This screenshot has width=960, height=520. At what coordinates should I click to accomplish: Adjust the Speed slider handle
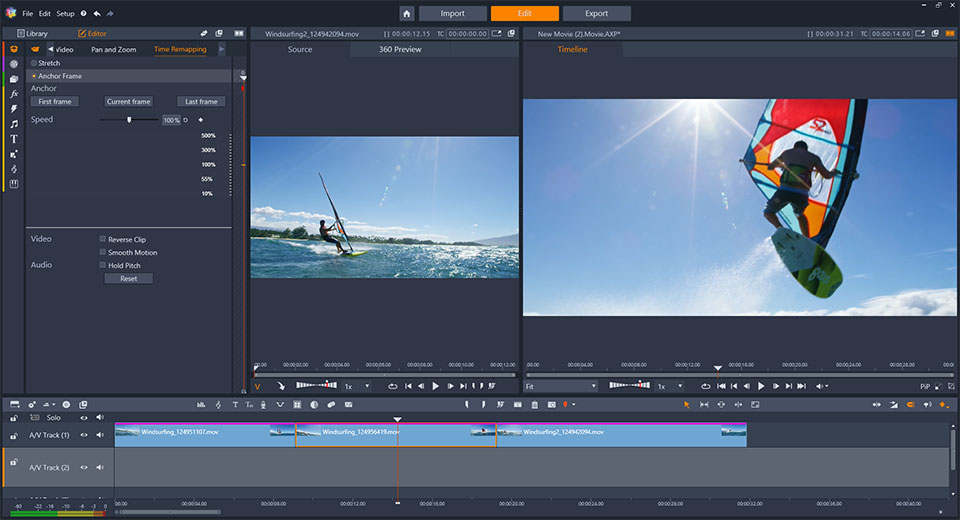(x=129, y=119)
